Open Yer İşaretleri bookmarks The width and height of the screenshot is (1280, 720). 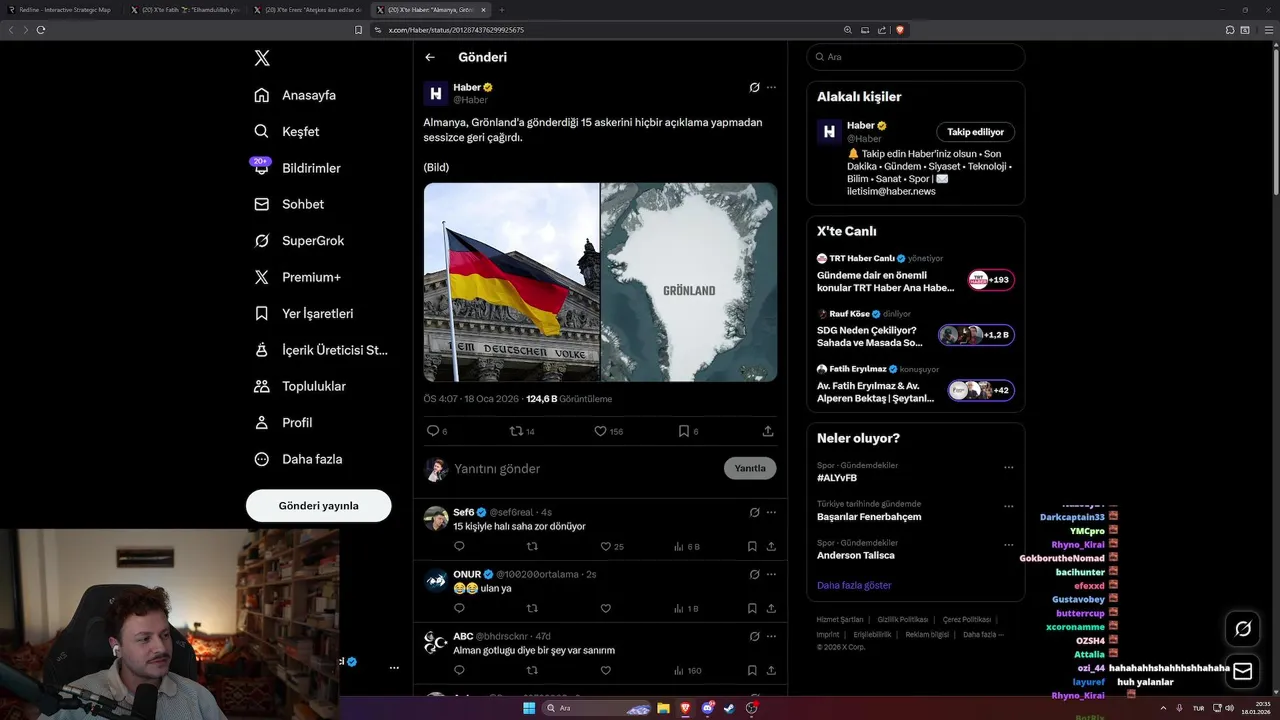point(303,313)
